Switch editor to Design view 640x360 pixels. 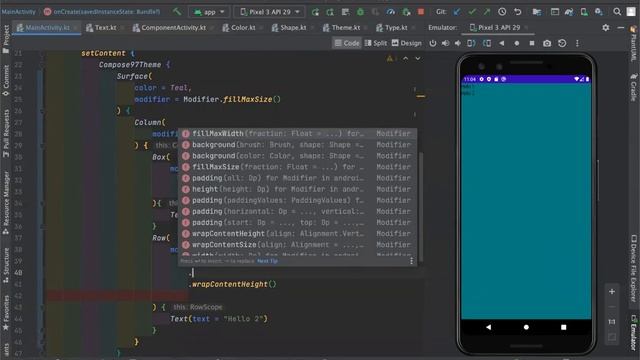[407, 43]
